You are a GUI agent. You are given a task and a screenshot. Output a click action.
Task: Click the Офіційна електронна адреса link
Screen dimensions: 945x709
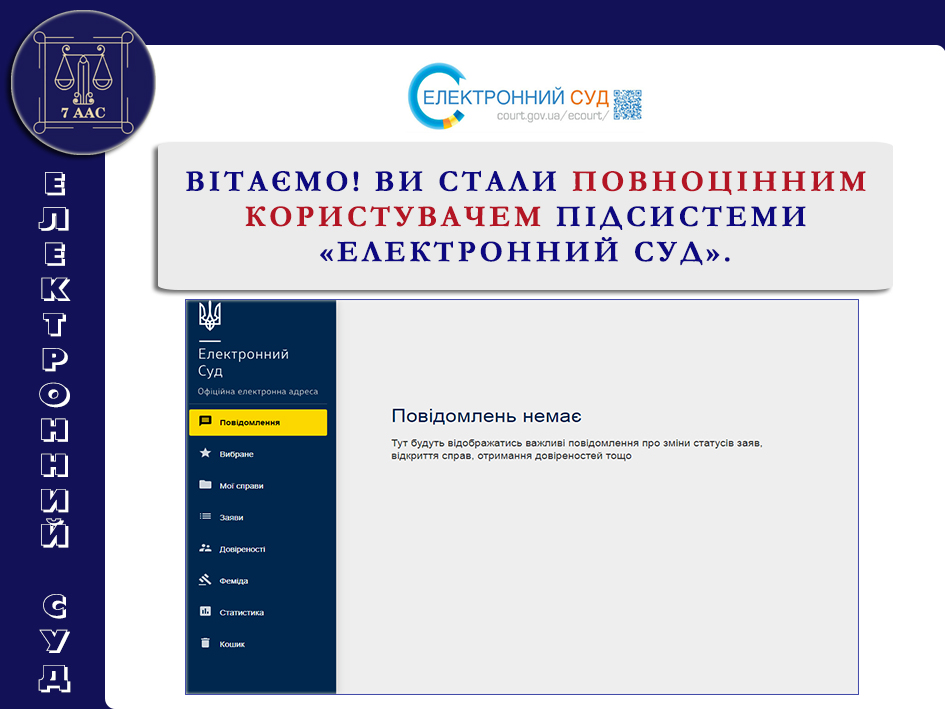pos(258,392)
